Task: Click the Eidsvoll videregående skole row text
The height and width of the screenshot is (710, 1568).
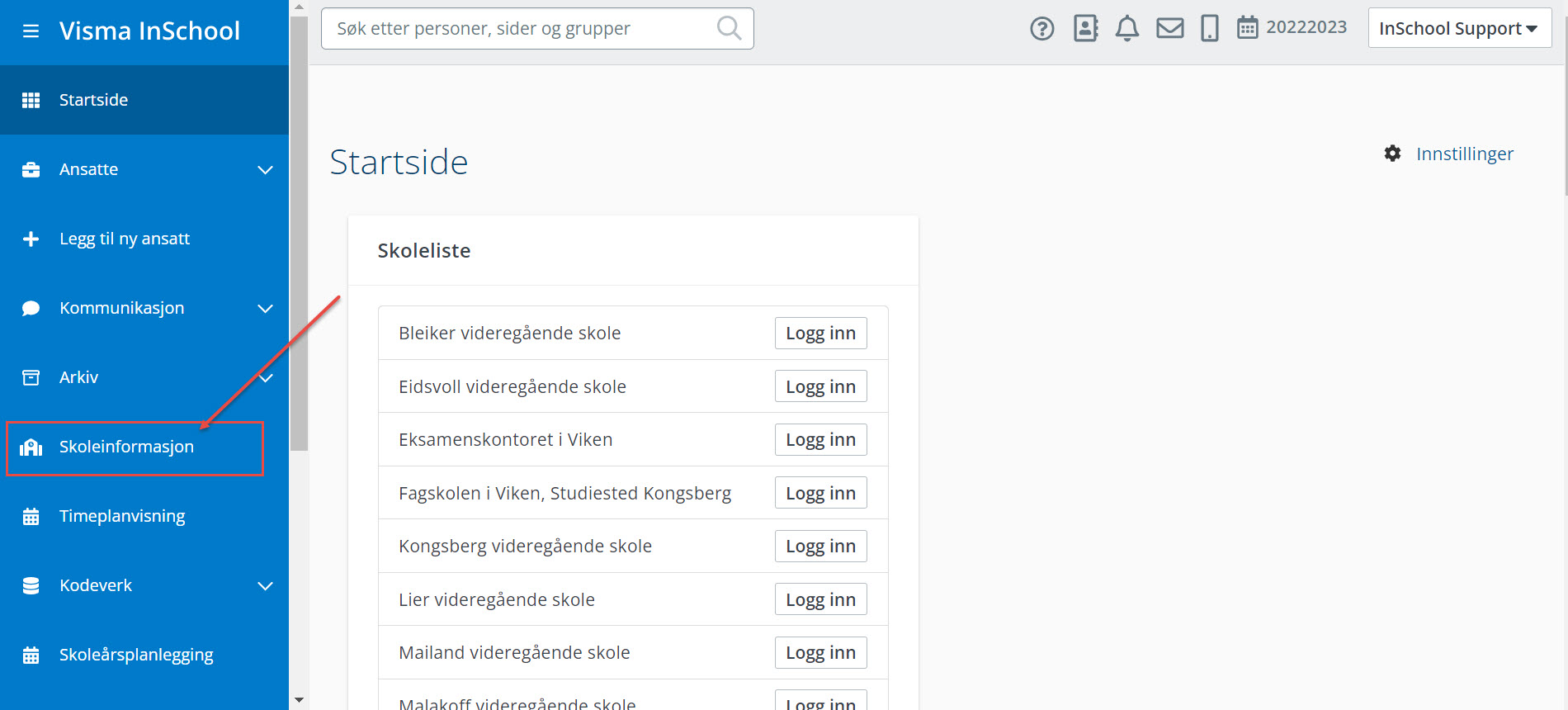Action: pos(512,387)
